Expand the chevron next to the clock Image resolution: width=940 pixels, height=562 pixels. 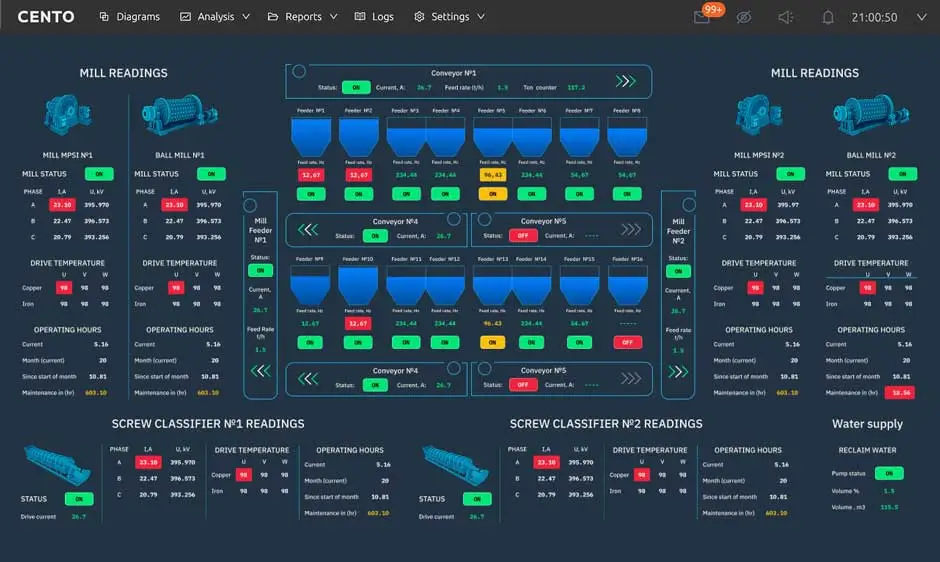tap(921, 17)
